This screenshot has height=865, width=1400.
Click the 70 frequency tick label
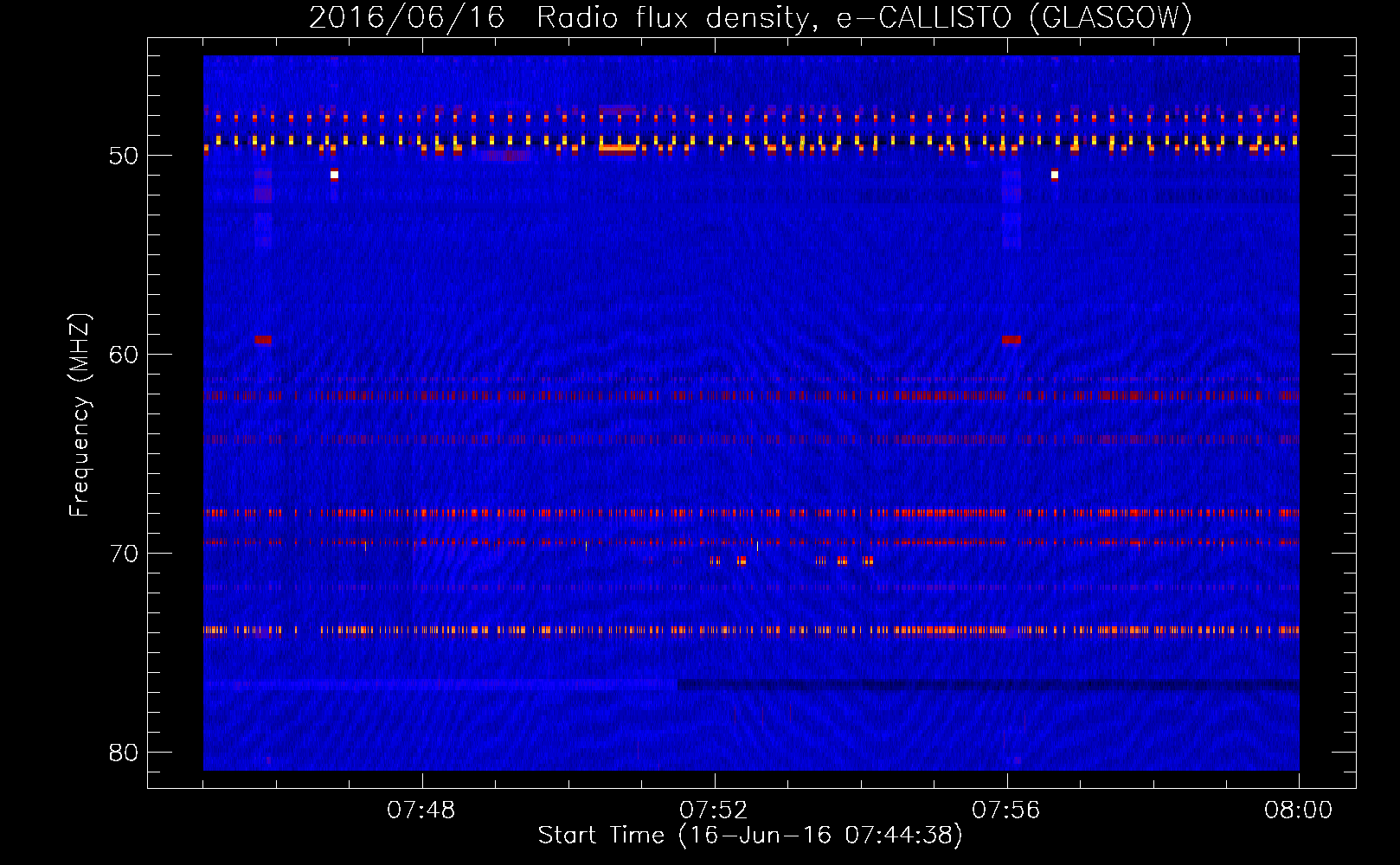[124, 554]
